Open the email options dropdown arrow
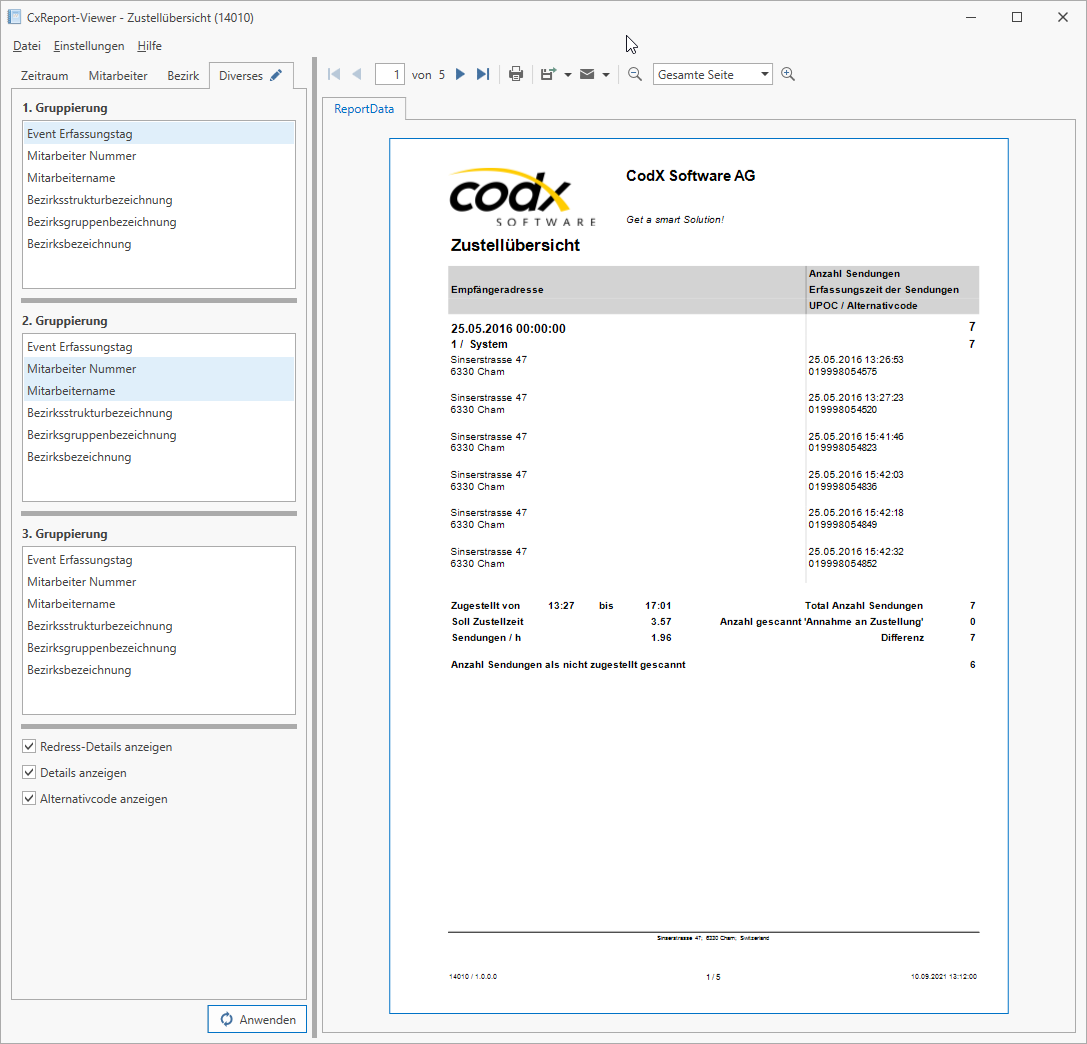This screenshot has width=1087, height=1044. pyautogui.click(x=606, y=75)
